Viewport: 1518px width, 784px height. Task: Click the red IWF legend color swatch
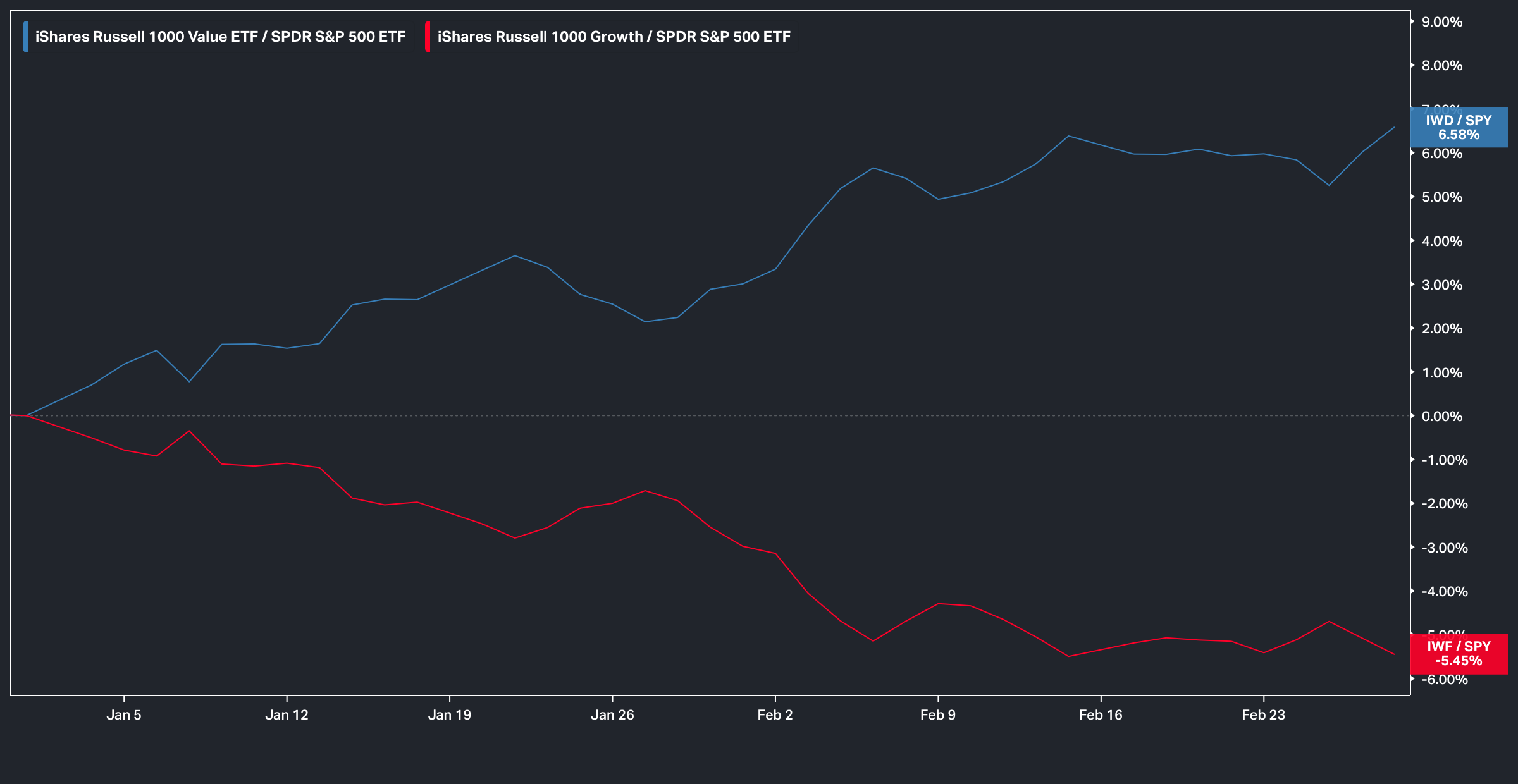(428, 37)
